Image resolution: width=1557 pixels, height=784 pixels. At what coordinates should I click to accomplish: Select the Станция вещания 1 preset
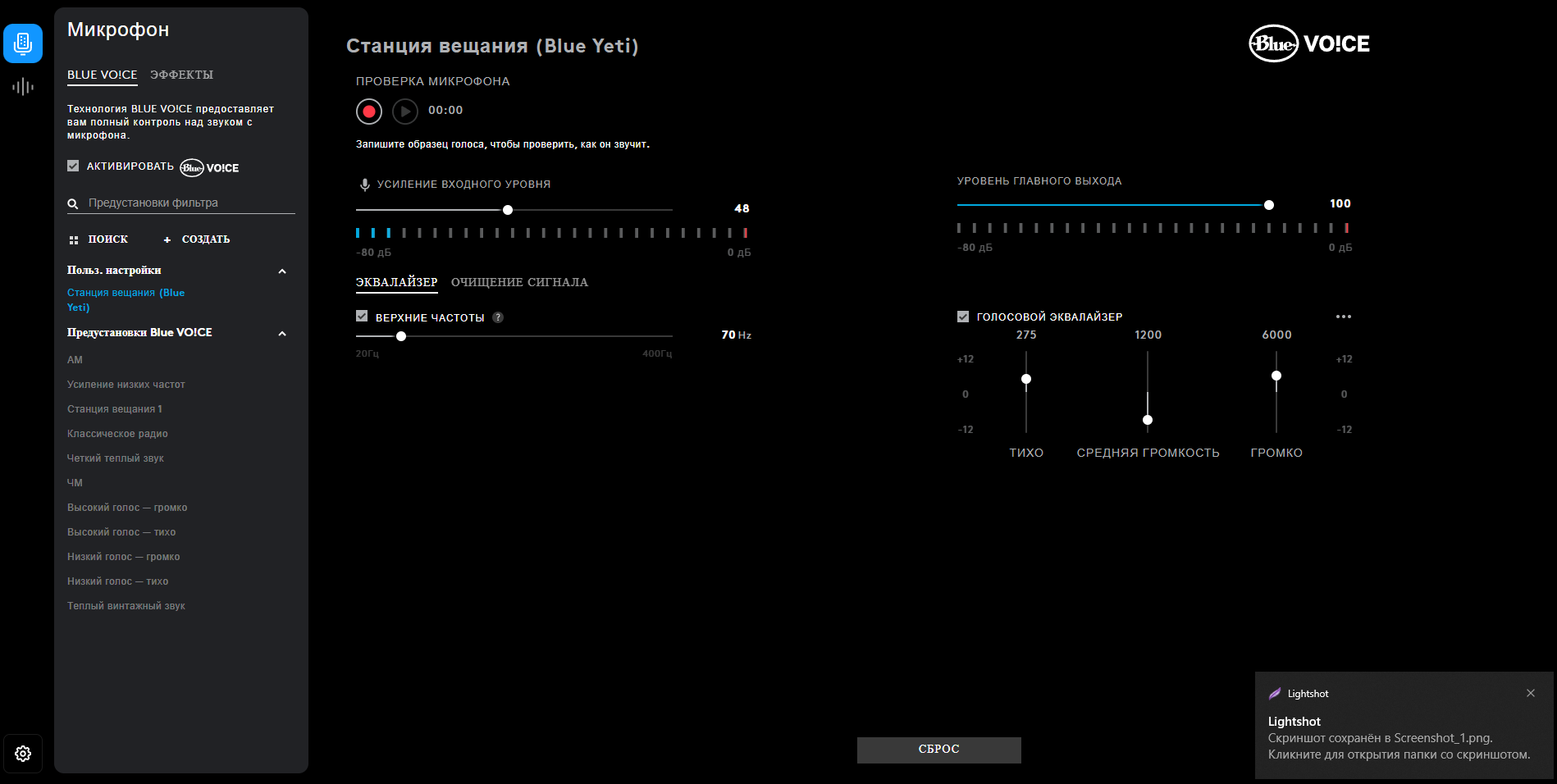click(115, 409)
